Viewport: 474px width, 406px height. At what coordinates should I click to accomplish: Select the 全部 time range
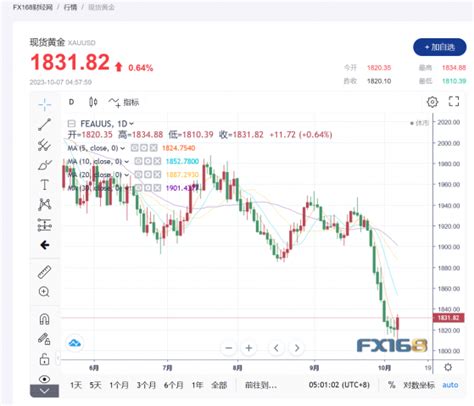pos(219,385)
